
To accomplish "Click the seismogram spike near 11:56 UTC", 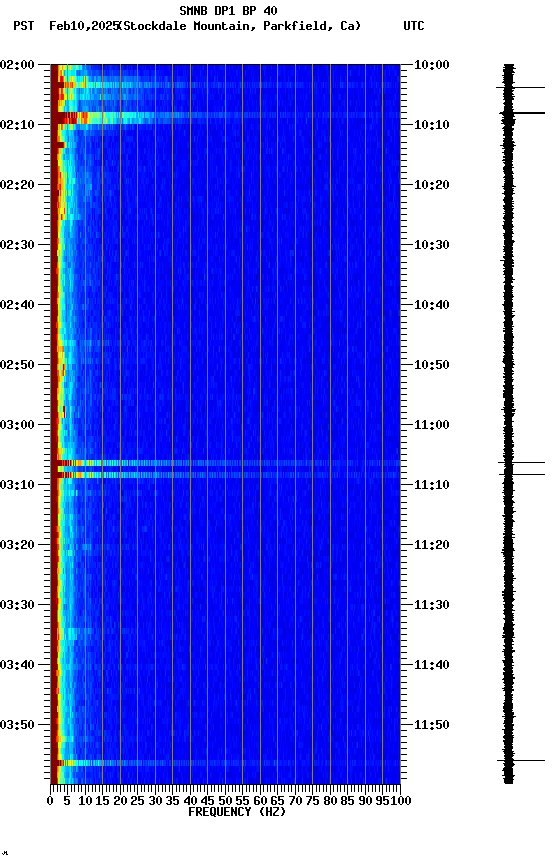I will click(521, 761).
